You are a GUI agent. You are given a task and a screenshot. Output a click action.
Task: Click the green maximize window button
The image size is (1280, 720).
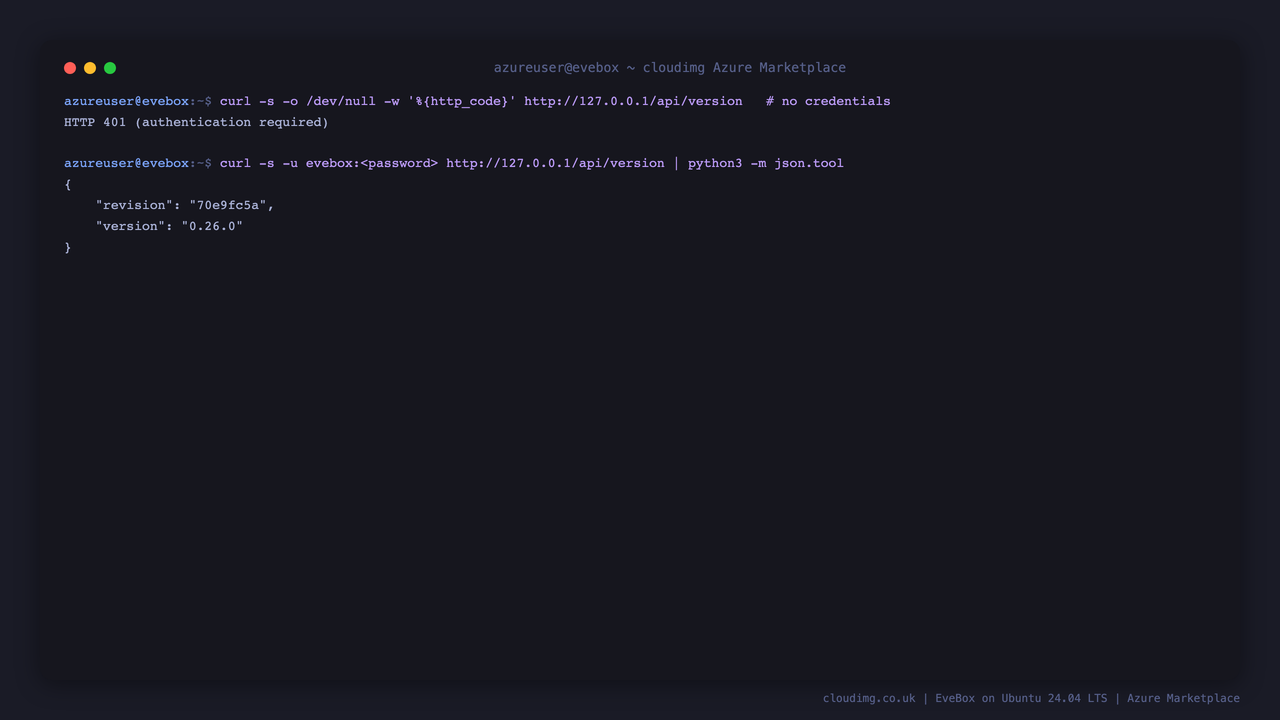point(110,68)
